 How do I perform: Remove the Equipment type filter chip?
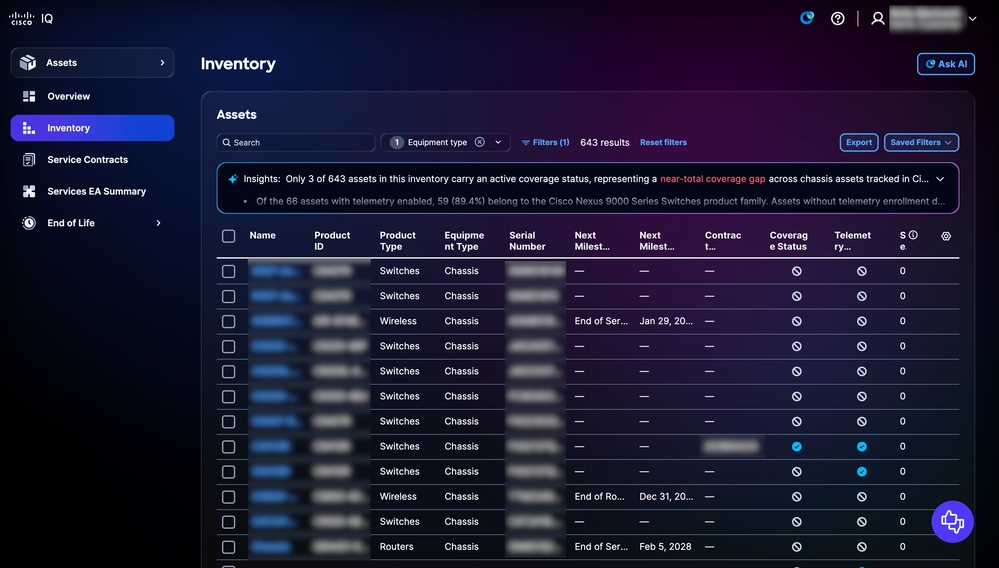point(480,142)
